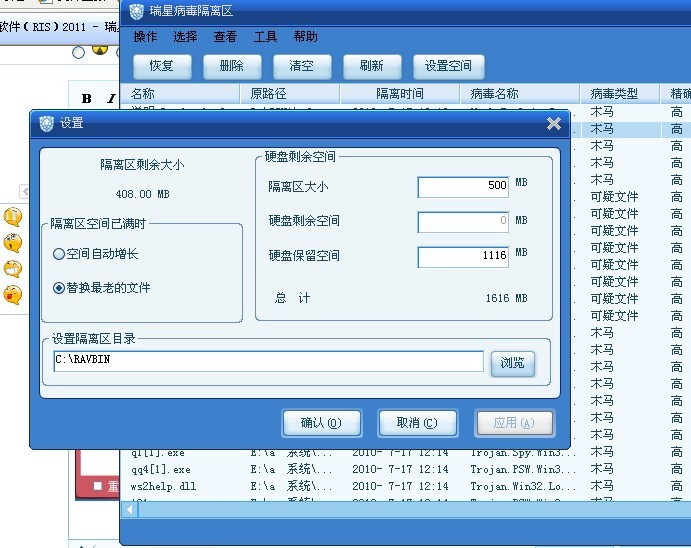Click the shield icon in quarantine window title
The height and width of the screenshot is (548, 691).
tap(137, 11)
